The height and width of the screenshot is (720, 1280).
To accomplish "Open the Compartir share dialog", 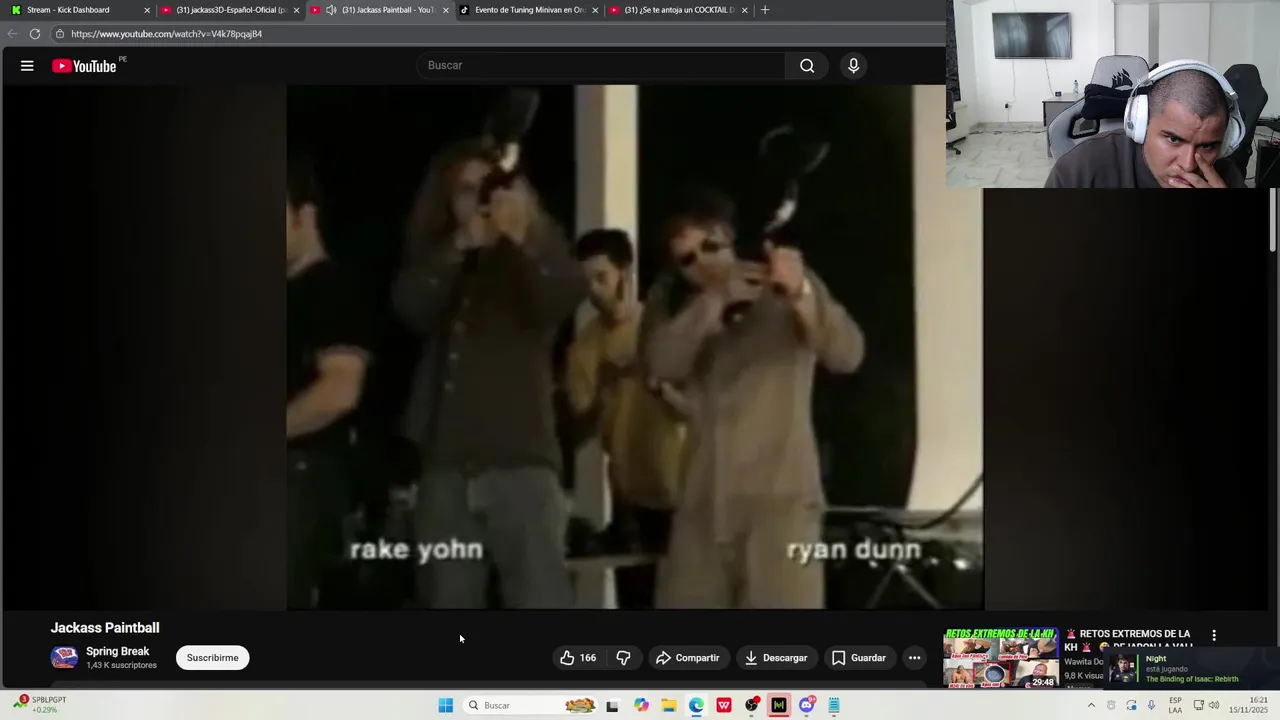I will pyautogui.click(x=687, y=658).
